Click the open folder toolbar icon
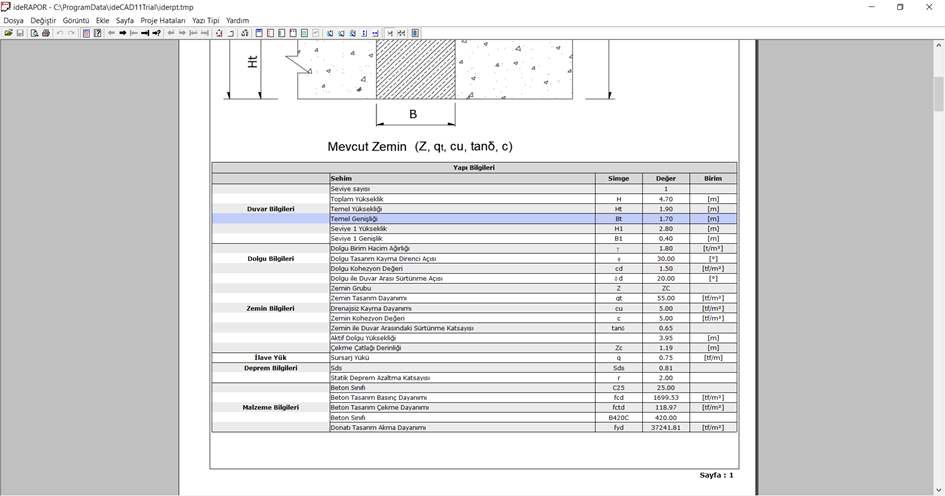945x496 pixels. click(8, 33)
